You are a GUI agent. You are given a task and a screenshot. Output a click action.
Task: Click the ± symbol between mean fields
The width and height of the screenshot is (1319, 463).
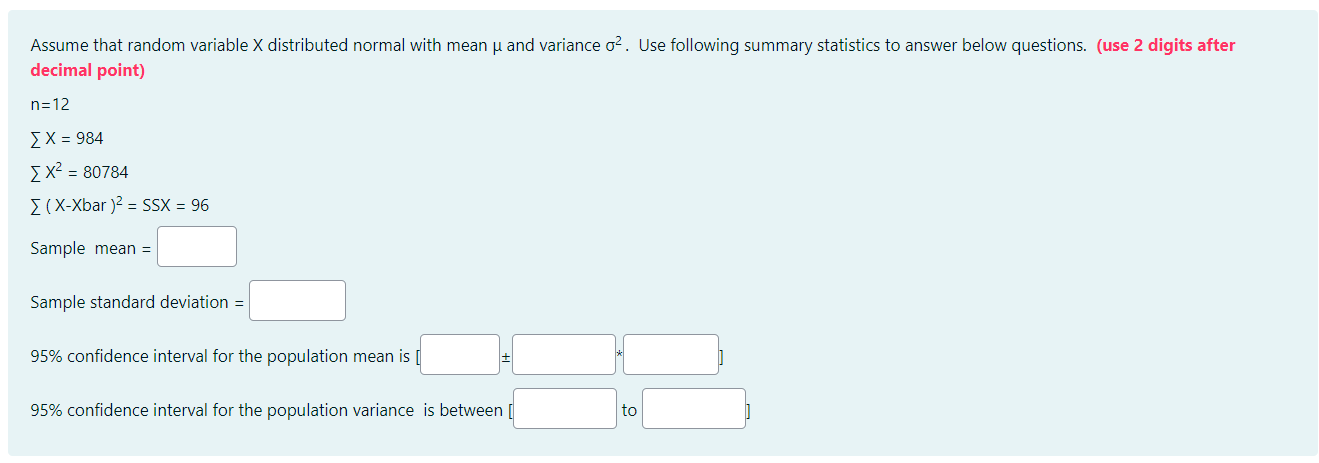tap(506, 356)
